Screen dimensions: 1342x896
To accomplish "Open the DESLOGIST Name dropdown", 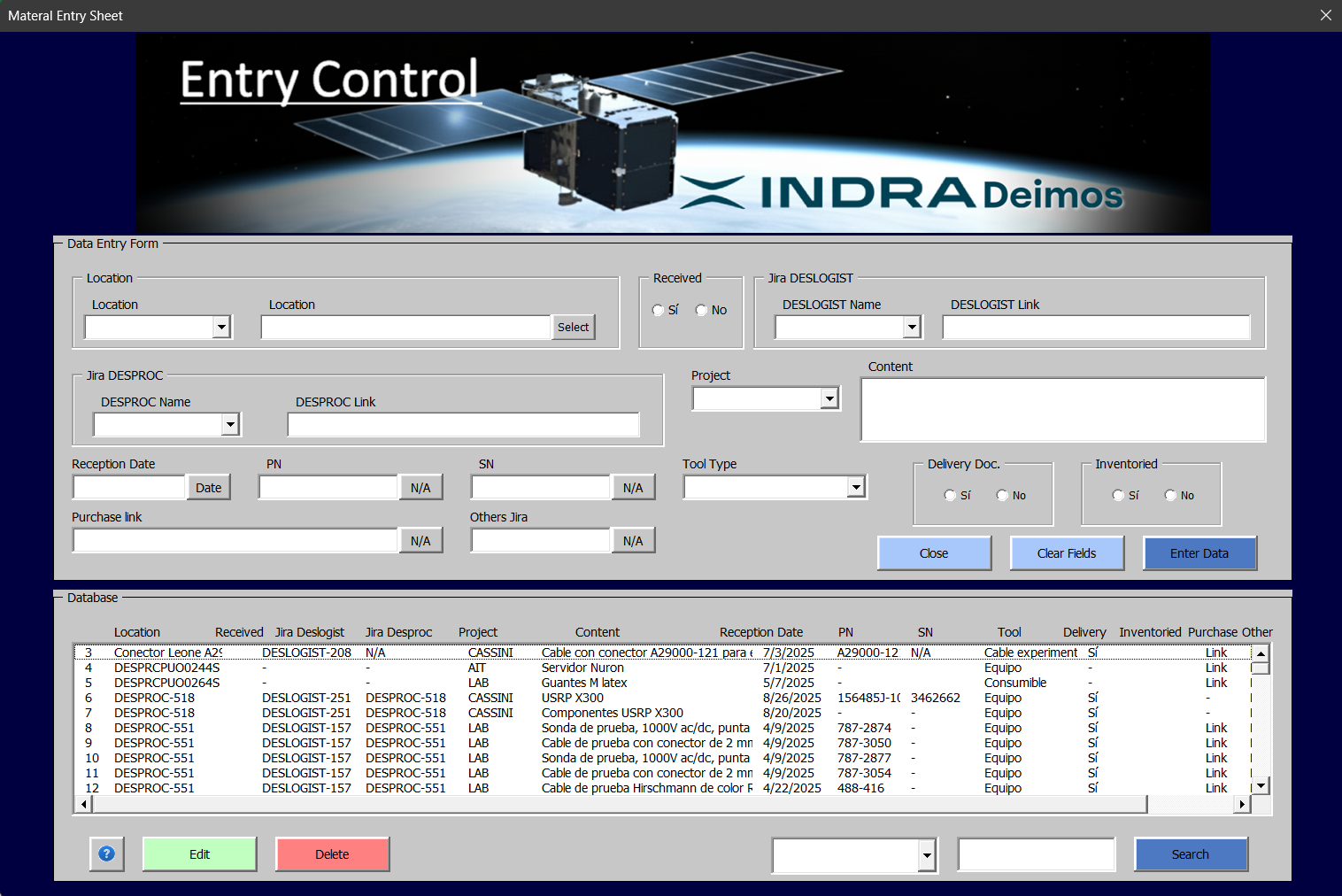I will point(912,328).
